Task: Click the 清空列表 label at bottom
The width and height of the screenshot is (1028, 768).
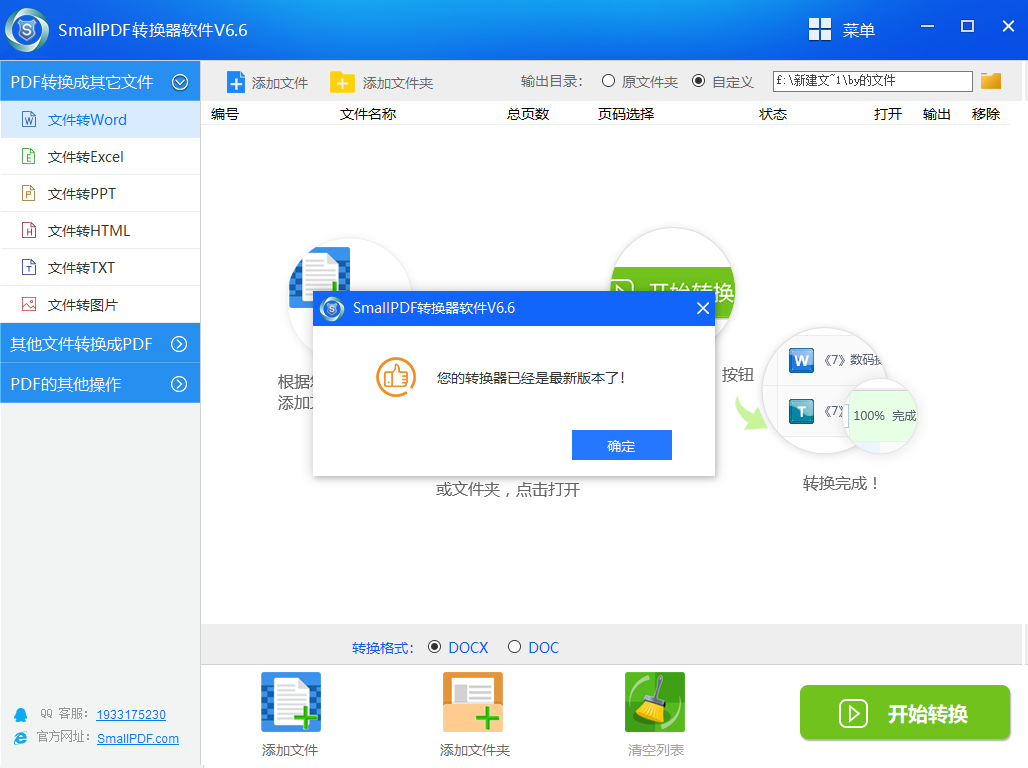Action: [x=656, y=750]
